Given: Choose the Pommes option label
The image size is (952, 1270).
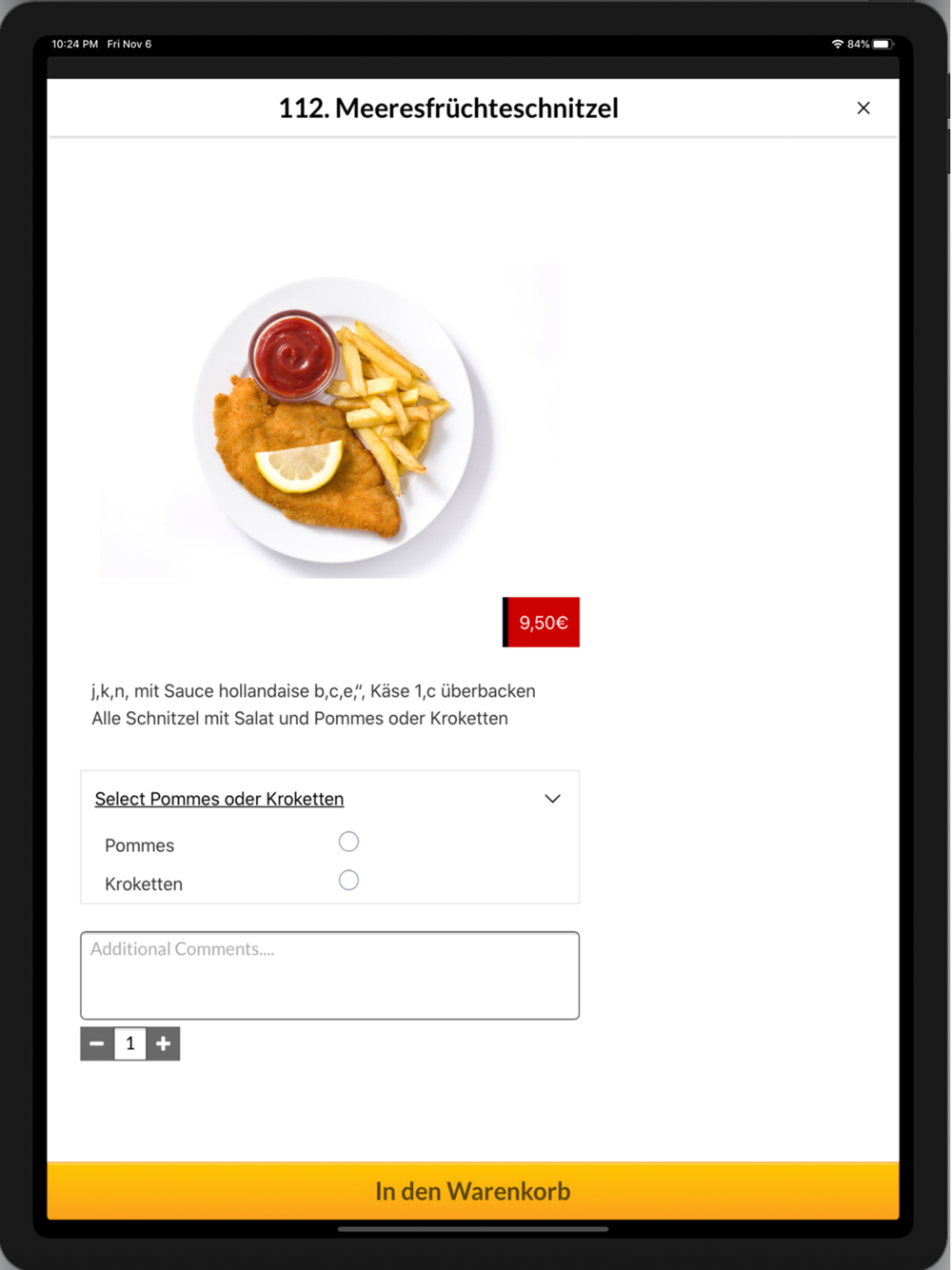Looking at the screenshot, I should [139, 845].
